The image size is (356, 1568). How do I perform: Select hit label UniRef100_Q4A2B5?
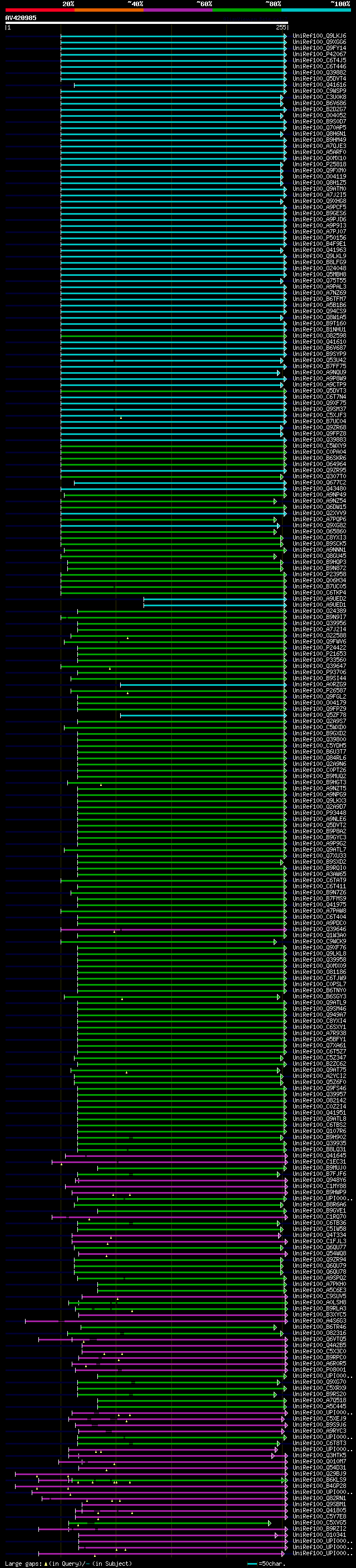(319, 1345)
